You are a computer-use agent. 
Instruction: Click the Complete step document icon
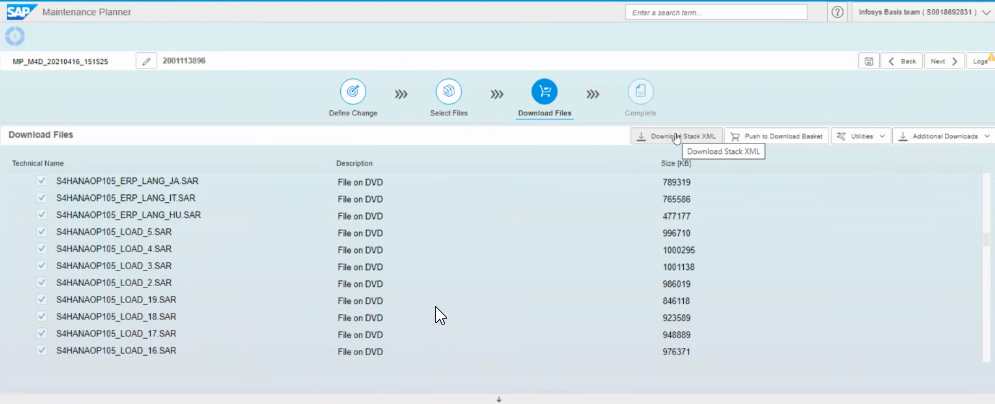pyautogui.click(x=640, y=92)
